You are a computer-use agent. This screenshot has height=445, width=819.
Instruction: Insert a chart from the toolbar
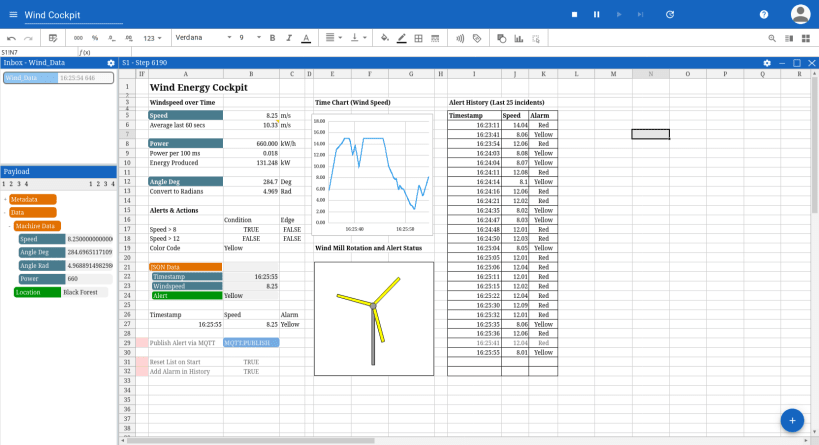point(519,38)
